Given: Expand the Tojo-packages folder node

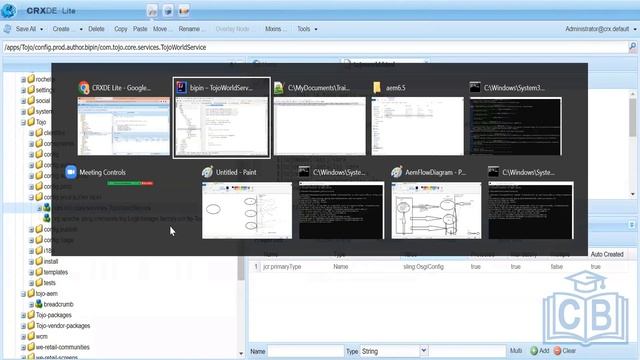Looking at the screenshot, I should [x=23, y=316].
